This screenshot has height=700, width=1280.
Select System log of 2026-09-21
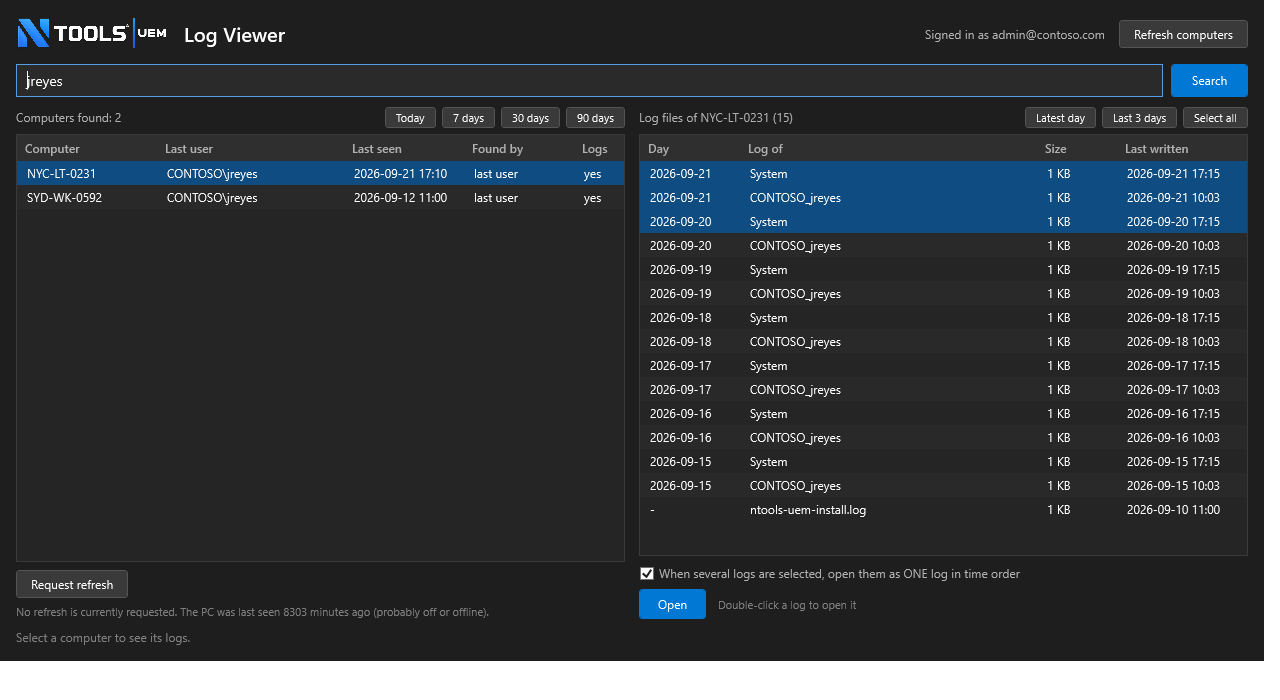(x=943, y=174)
